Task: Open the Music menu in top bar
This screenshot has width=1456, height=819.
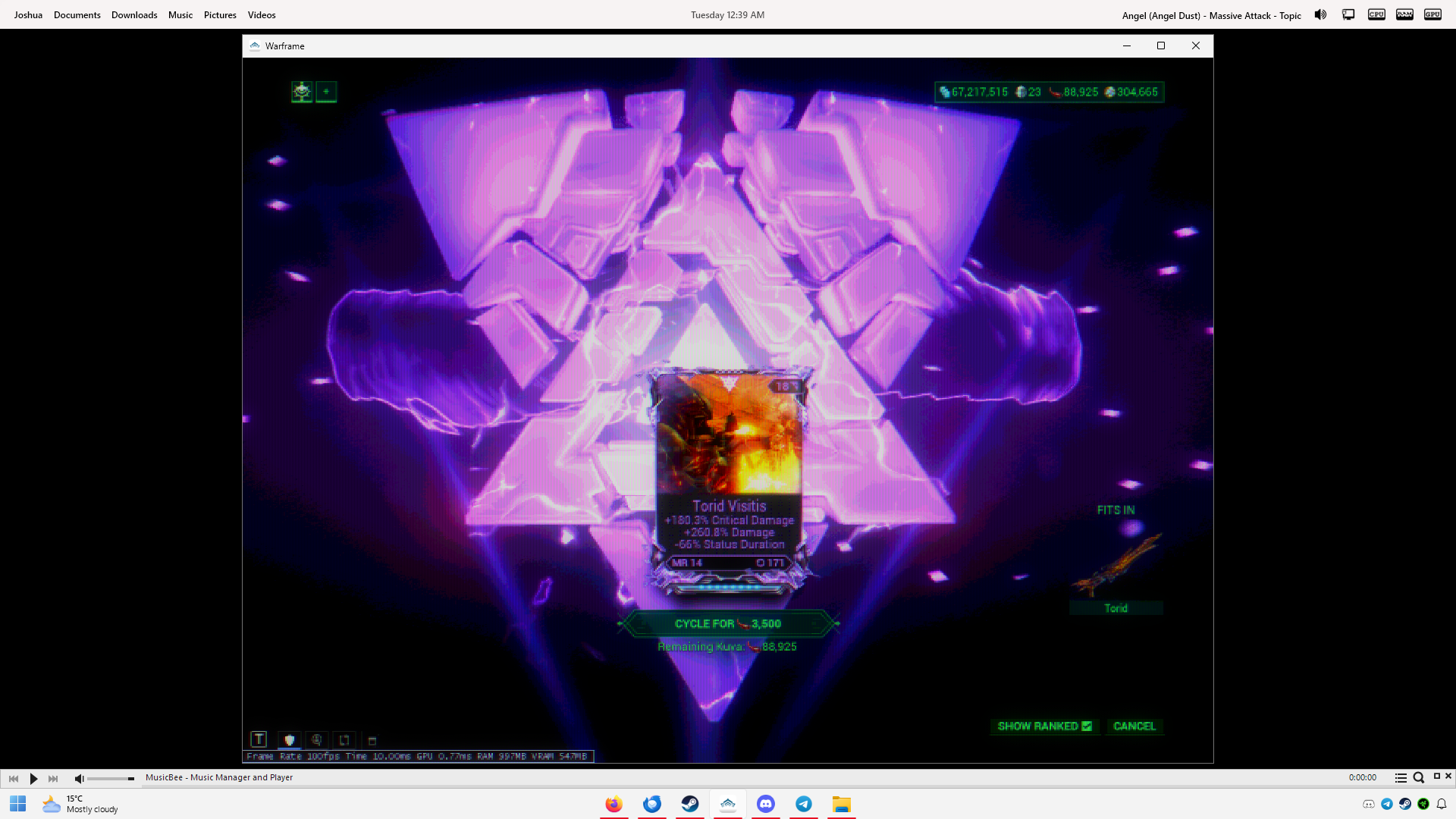Action: click(x=180, y=15)
